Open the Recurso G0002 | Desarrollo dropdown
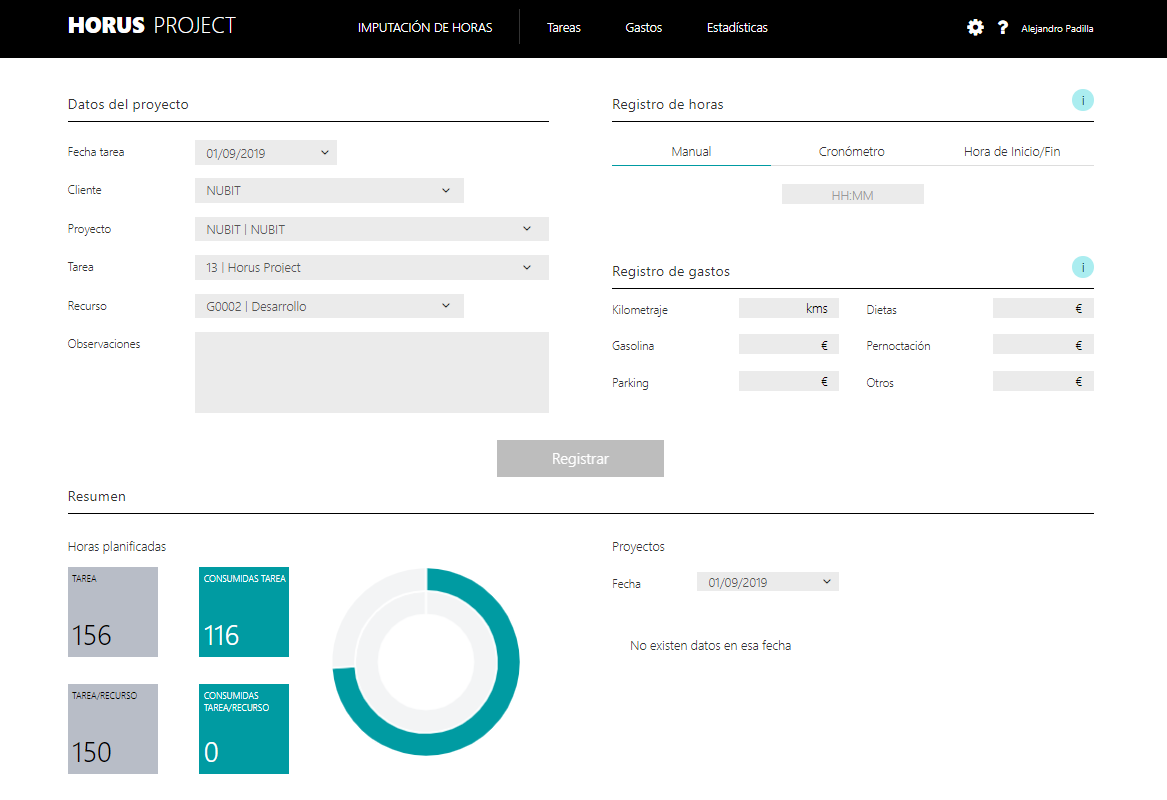 [x=329, y=306]
